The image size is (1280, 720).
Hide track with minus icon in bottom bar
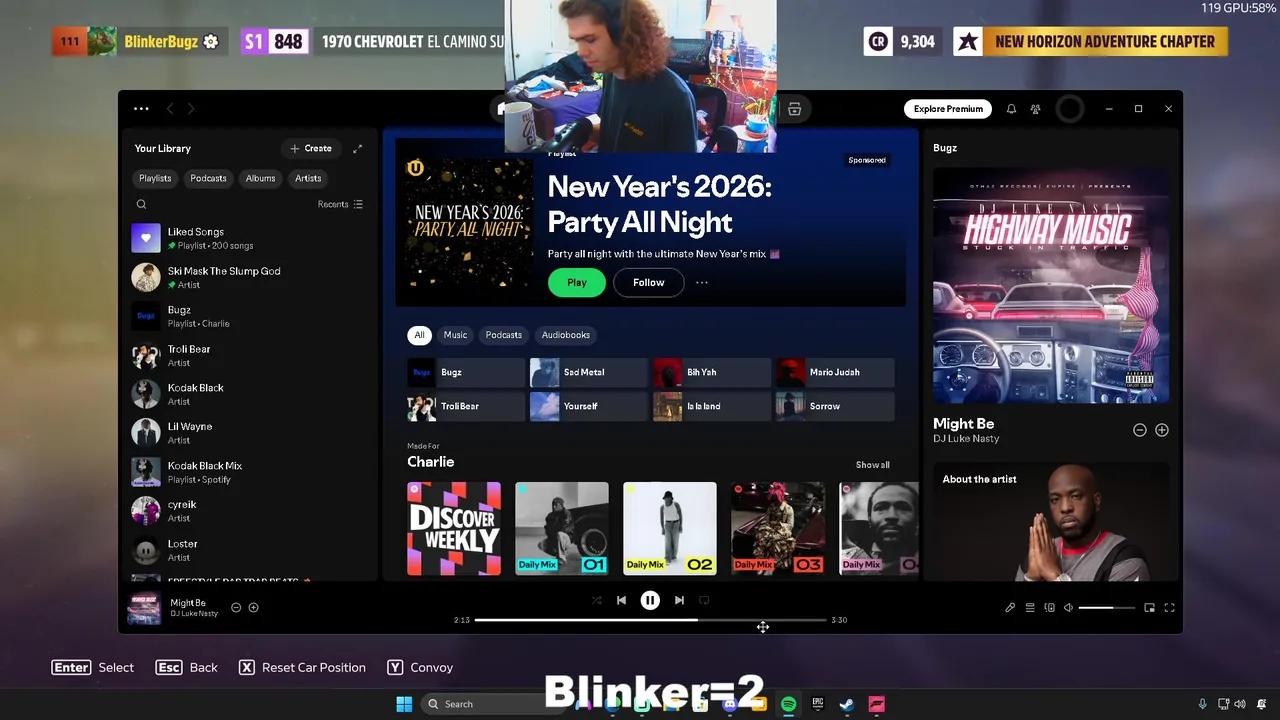click(x=236, y=607)
